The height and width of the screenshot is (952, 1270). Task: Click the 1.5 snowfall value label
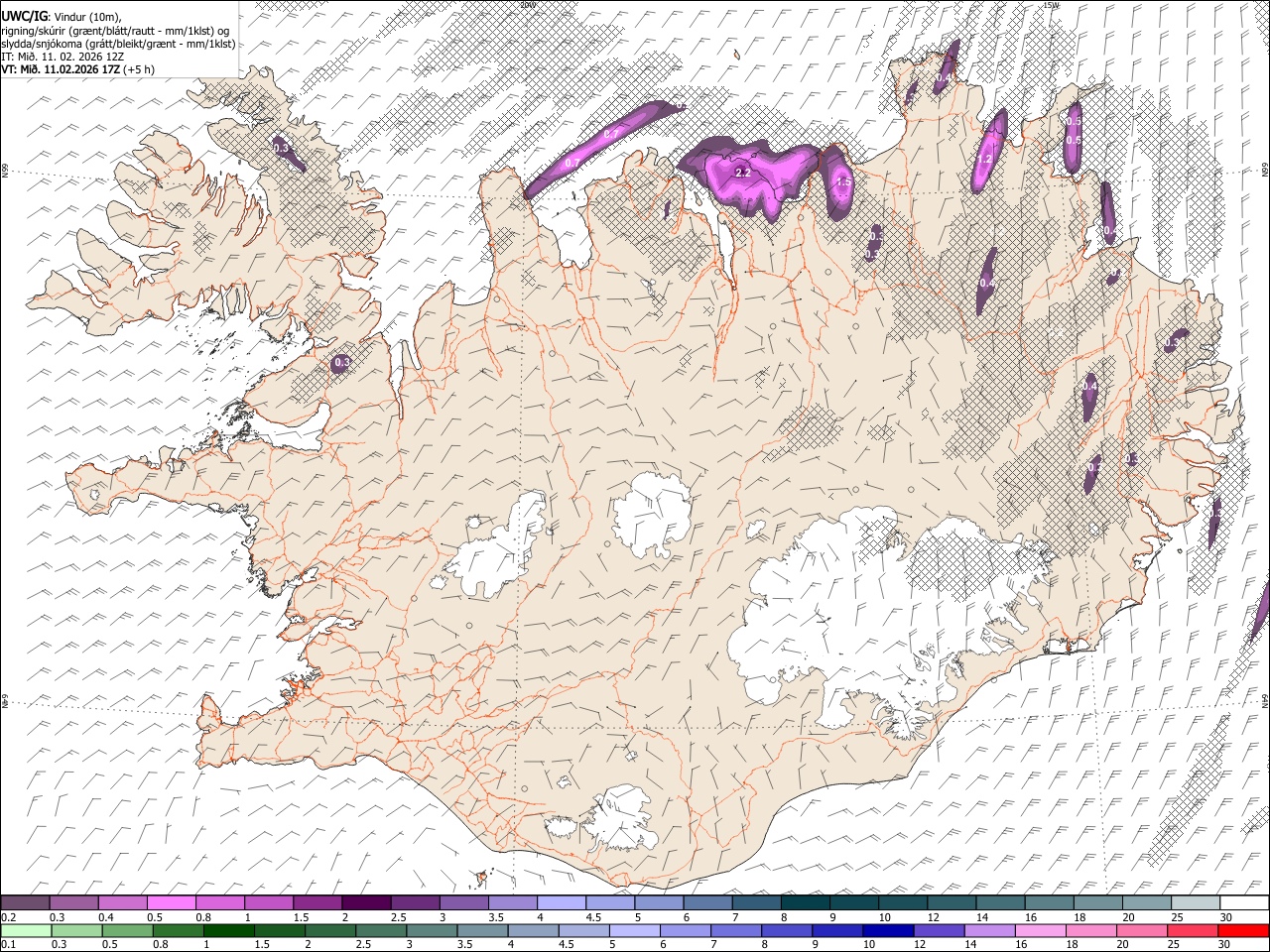coord(843,182)
